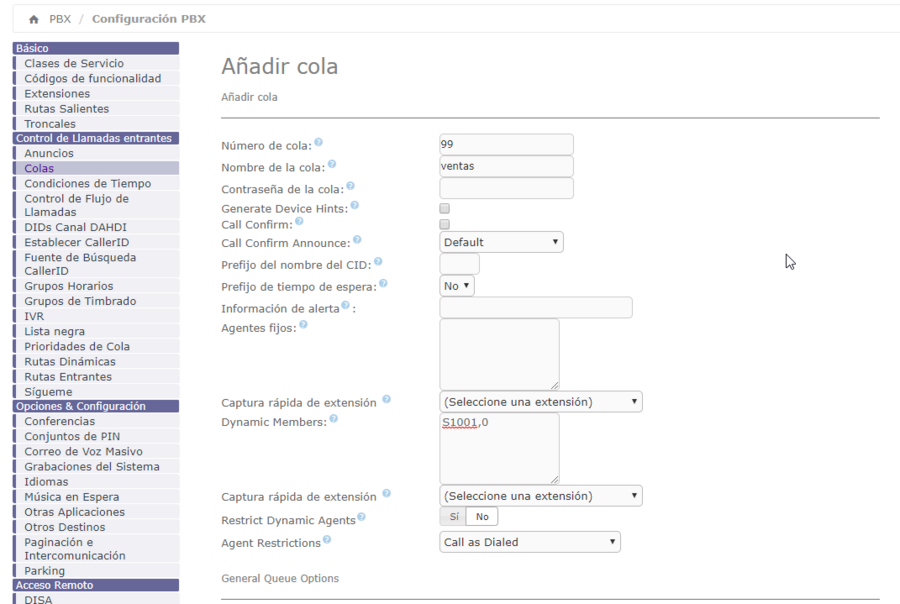Tick the Call Confirm checkbox

[445, 225]
